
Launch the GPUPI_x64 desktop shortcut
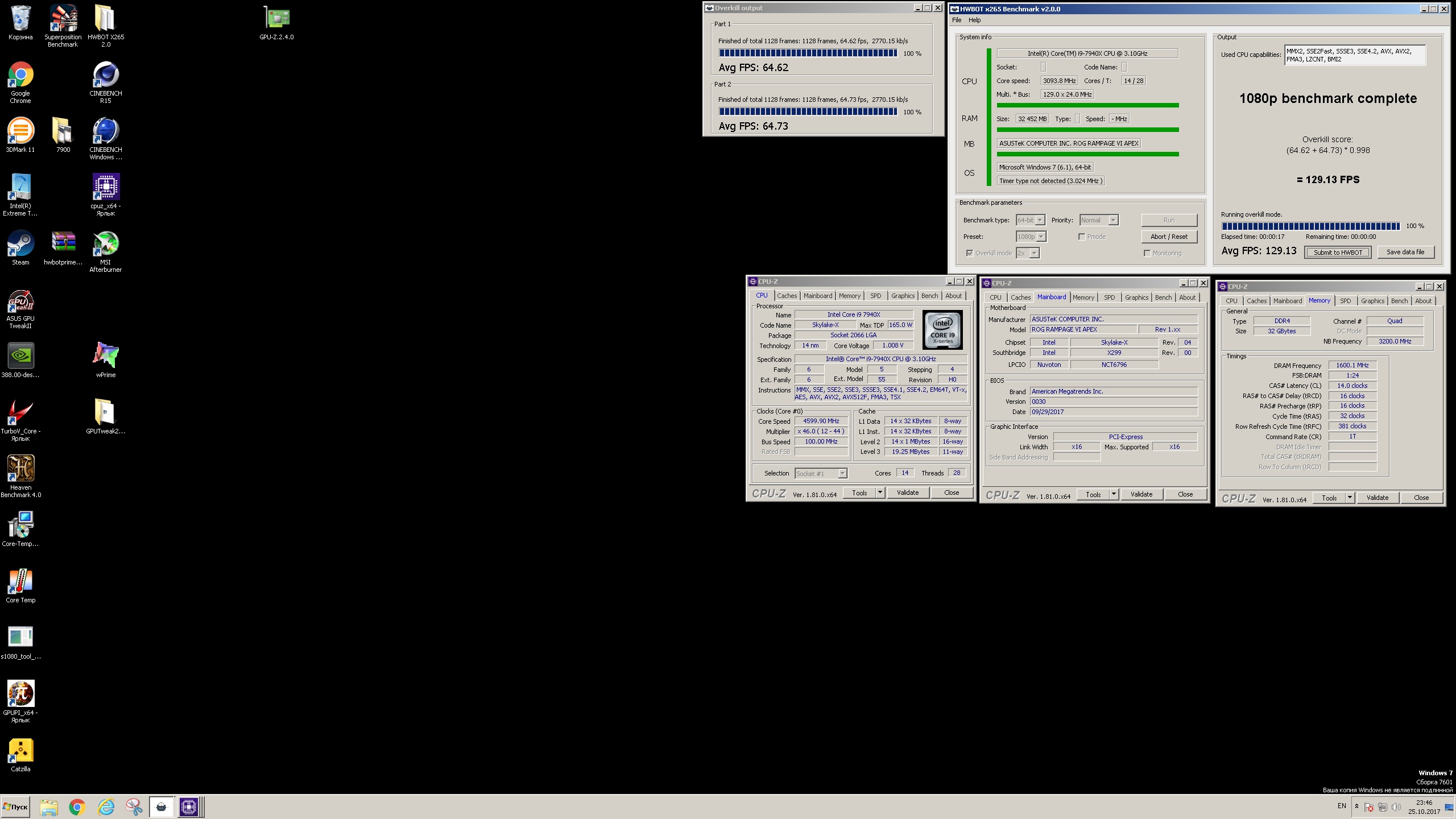20,701
